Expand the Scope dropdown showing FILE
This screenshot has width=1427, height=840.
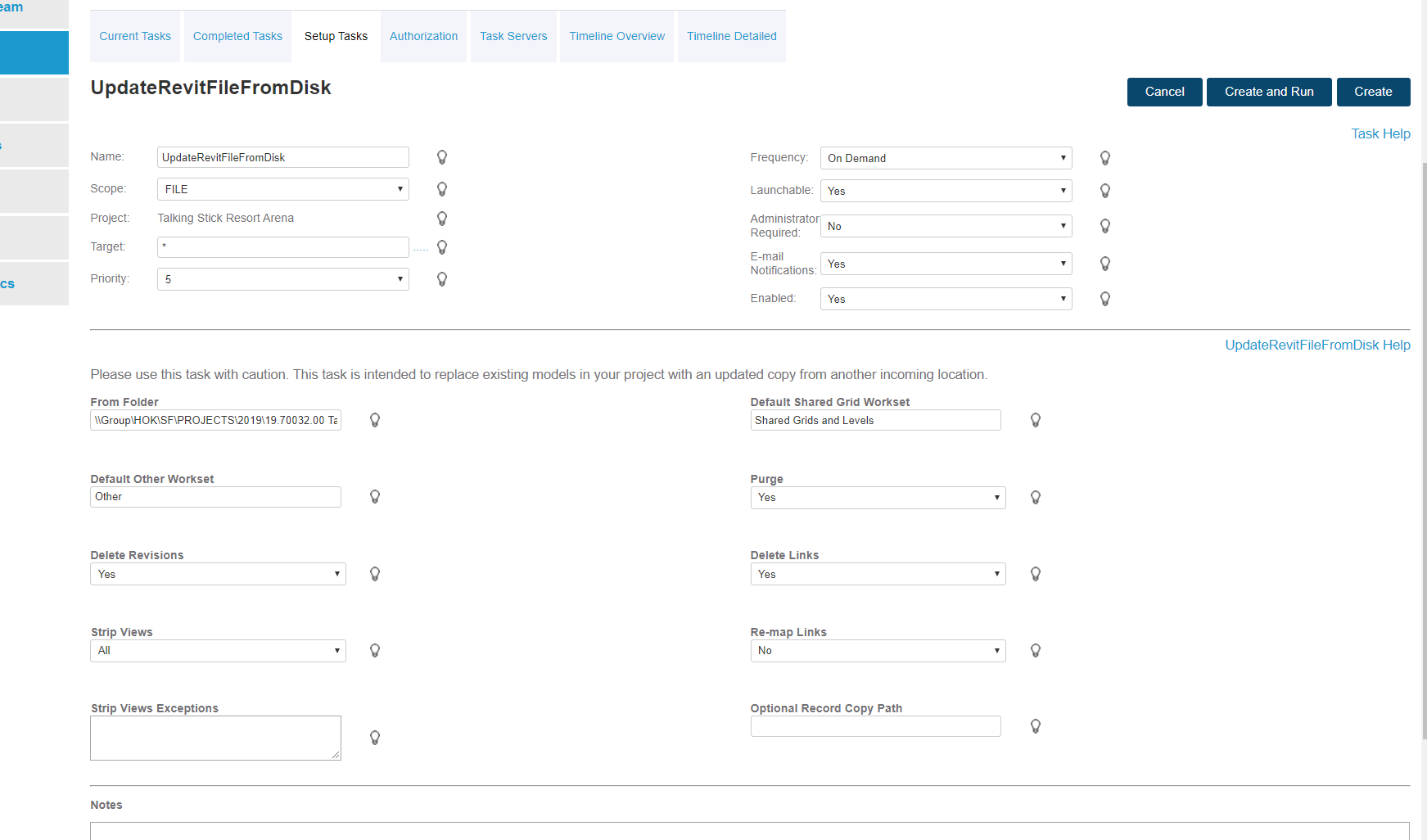tap(282, 189)
